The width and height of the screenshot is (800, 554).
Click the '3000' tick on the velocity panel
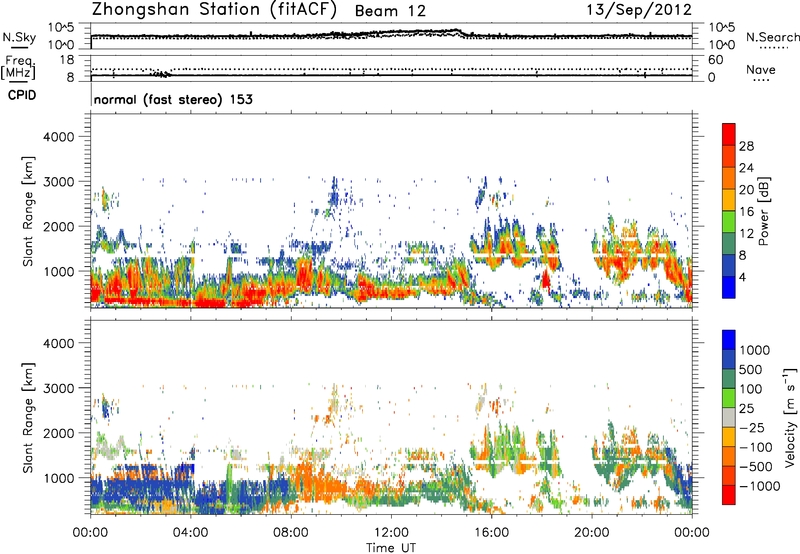tap(58, 388)
